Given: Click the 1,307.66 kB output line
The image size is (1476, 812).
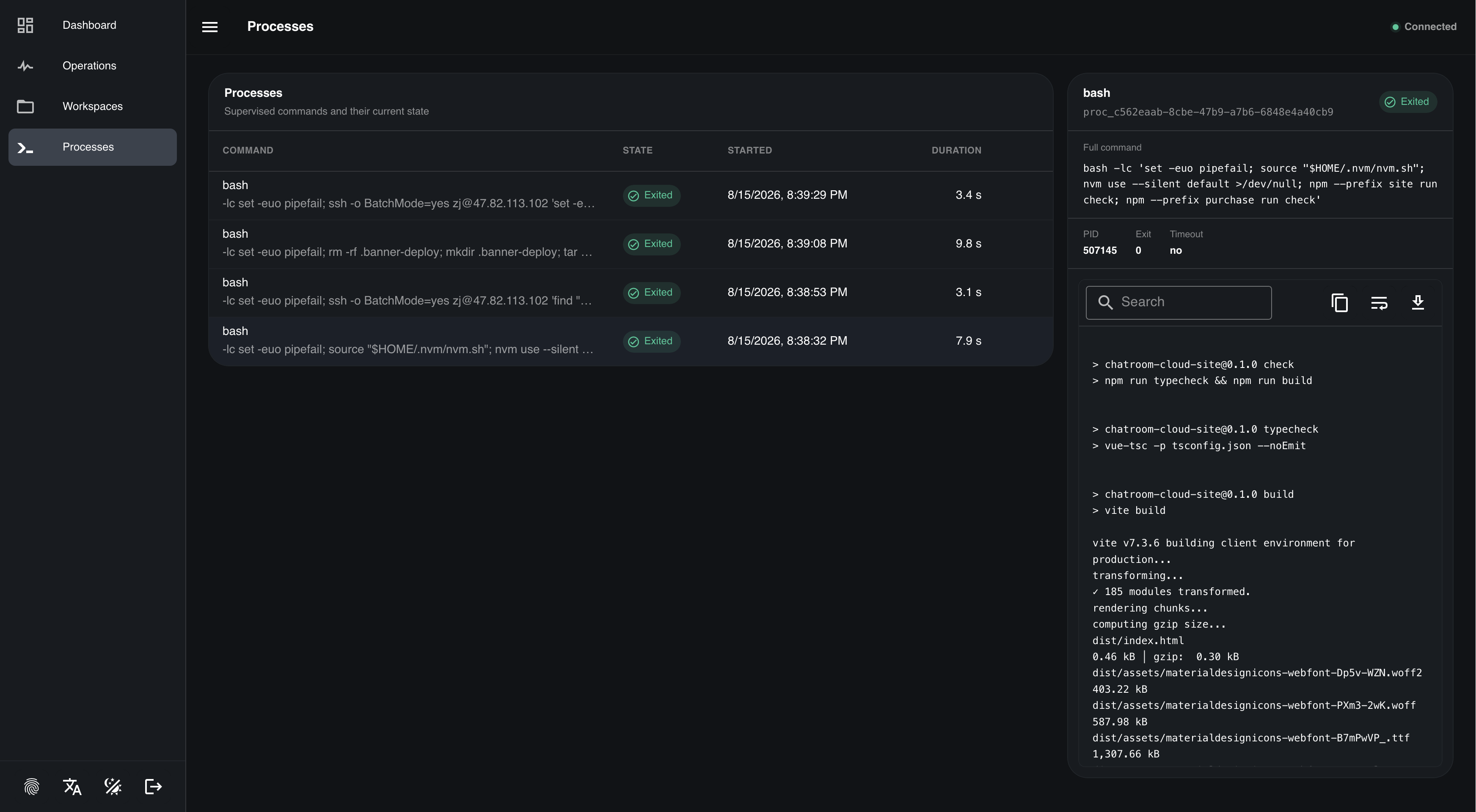Looking at the screenshot, I should click(1126, 755).
